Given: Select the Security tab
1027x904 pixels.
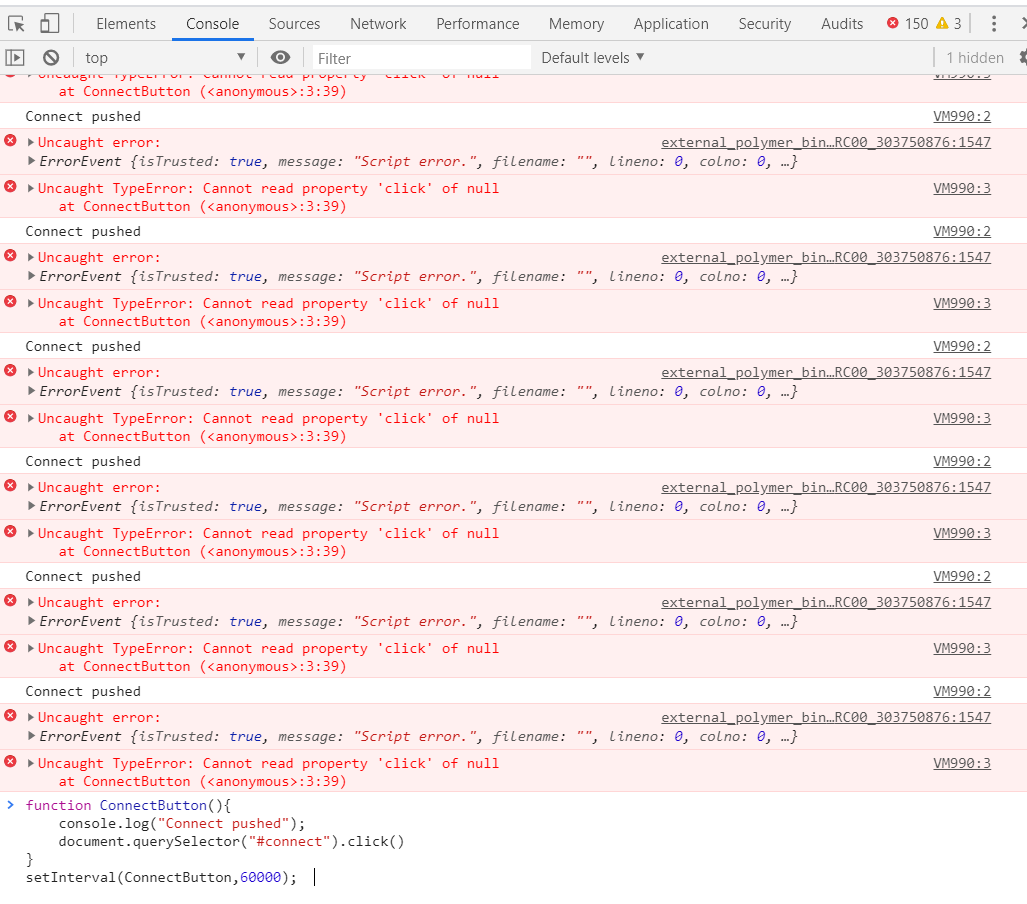Looking at the screenshot, I should point(764,24).
